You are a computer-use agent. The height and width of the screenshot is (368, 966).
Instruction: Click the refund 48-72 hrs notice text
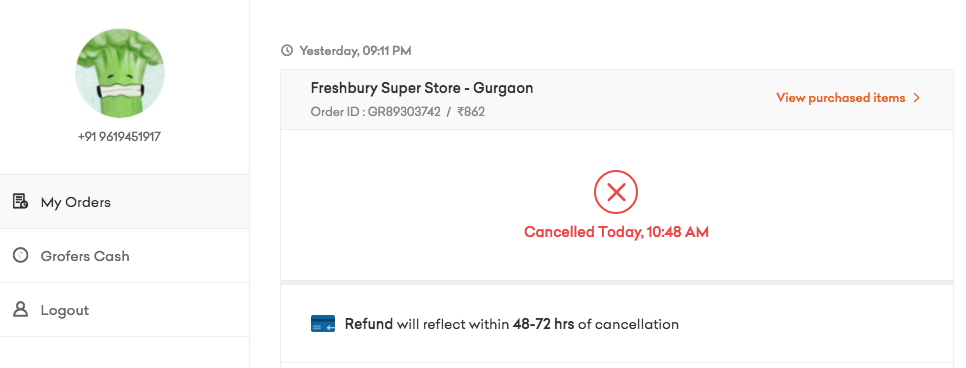512,324
